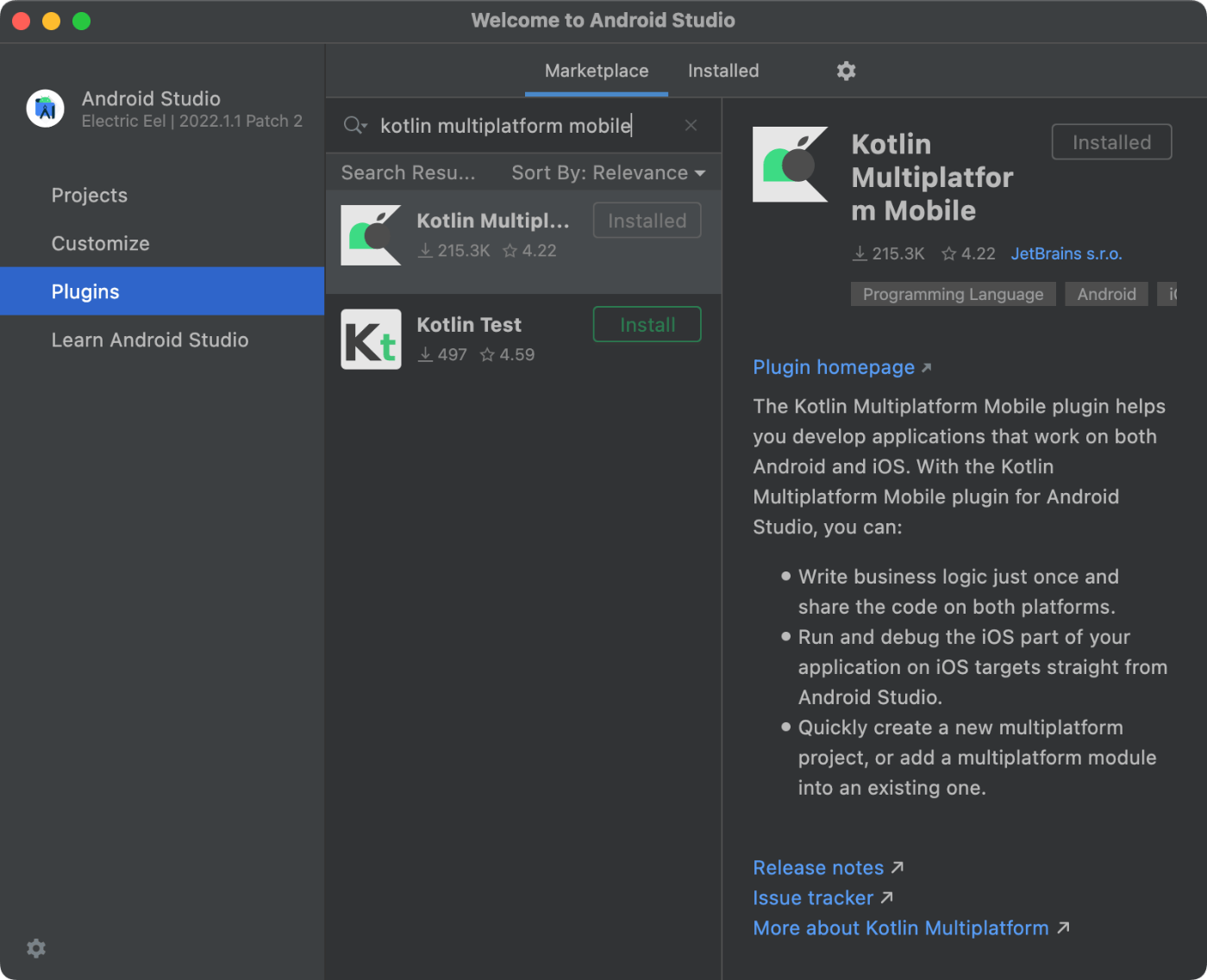Viewport: 1207px width, 980px height.
Task: Open the plugins settings gear beside Installed tab
Action: point(846,71)
